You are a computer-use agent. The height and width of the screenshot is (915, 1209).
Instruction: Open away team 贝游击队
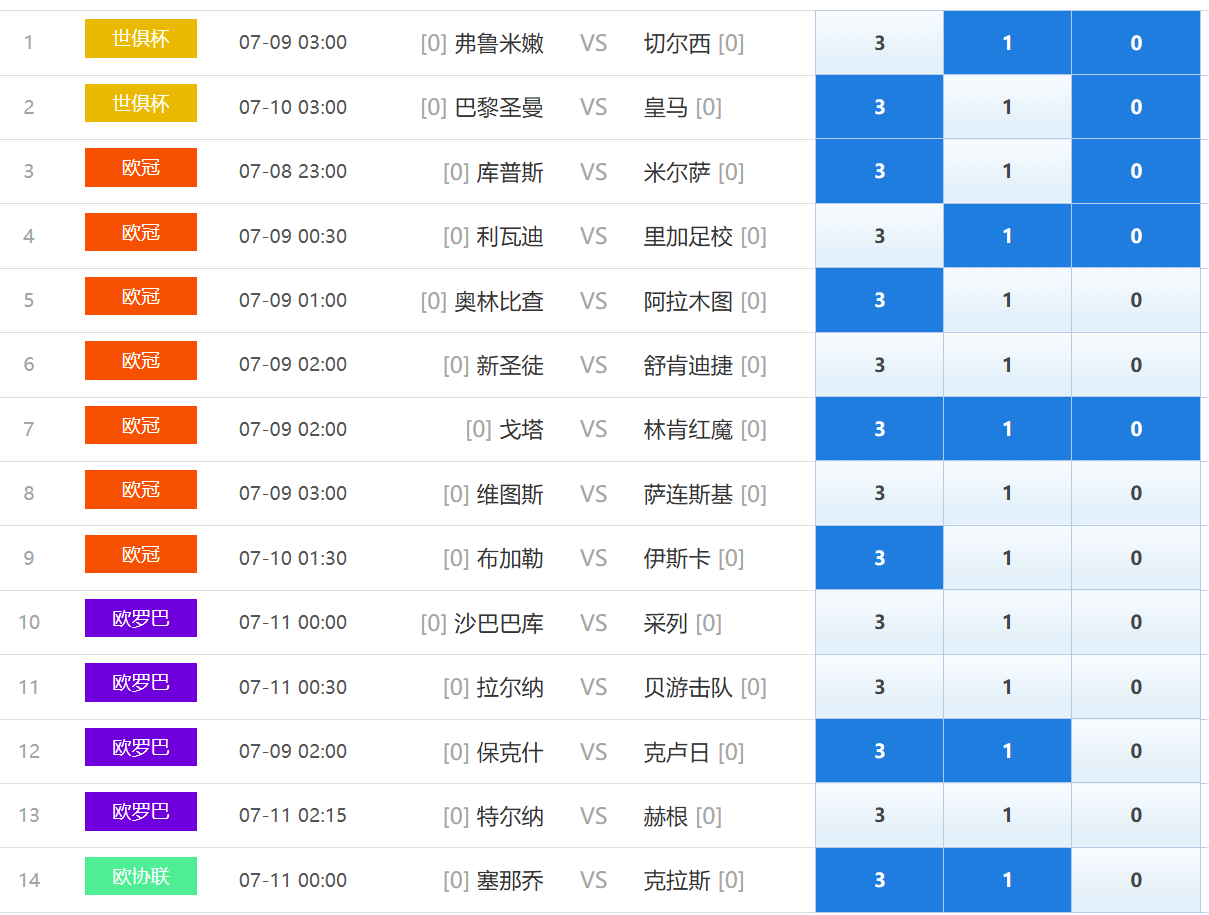click(688, 687)
